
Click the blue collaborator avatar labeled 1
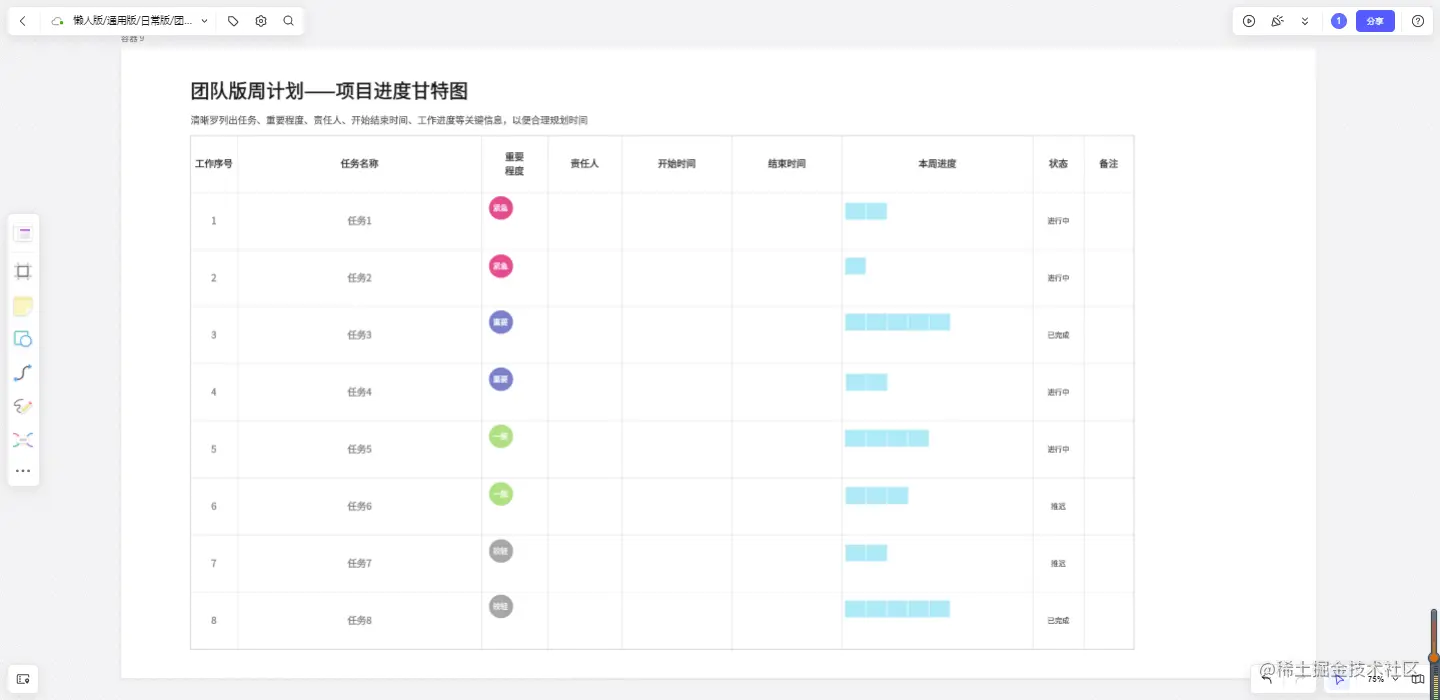click(x=1337, y=20)
